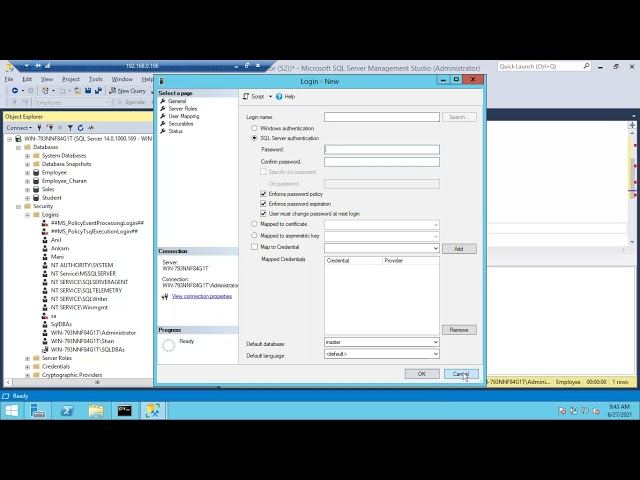Check the Map to Credential checkbox
This screenshot has height=480, width=640.
(255, 247)
